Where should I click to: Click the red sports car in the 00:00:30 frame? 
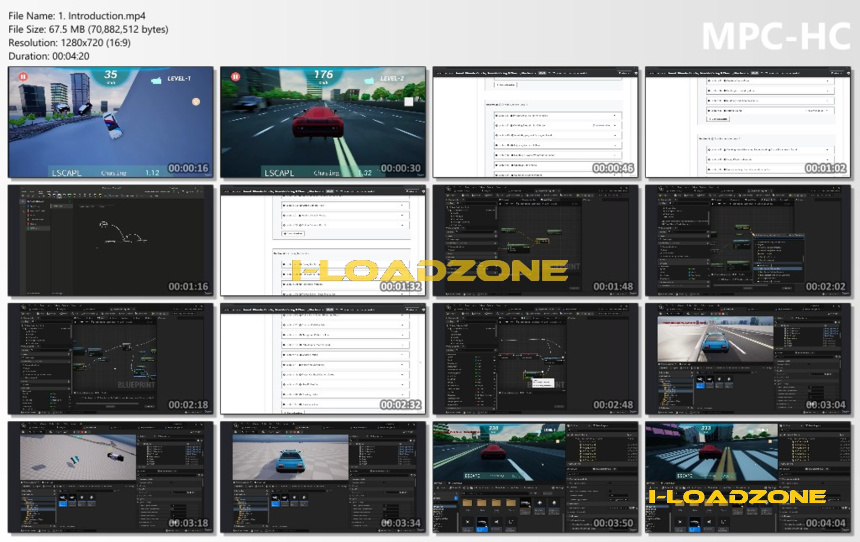[x=318, y=122]
